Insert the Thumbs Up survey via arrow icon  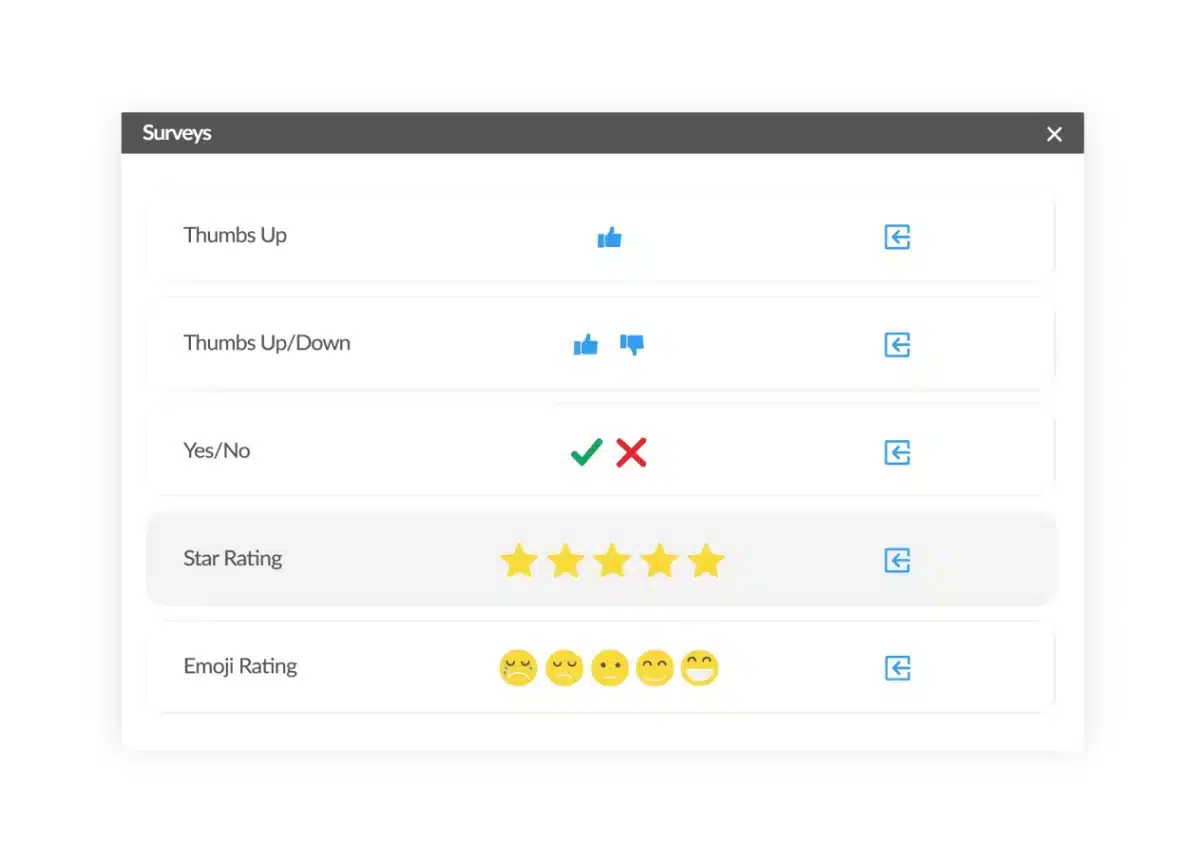click(897, 237)
